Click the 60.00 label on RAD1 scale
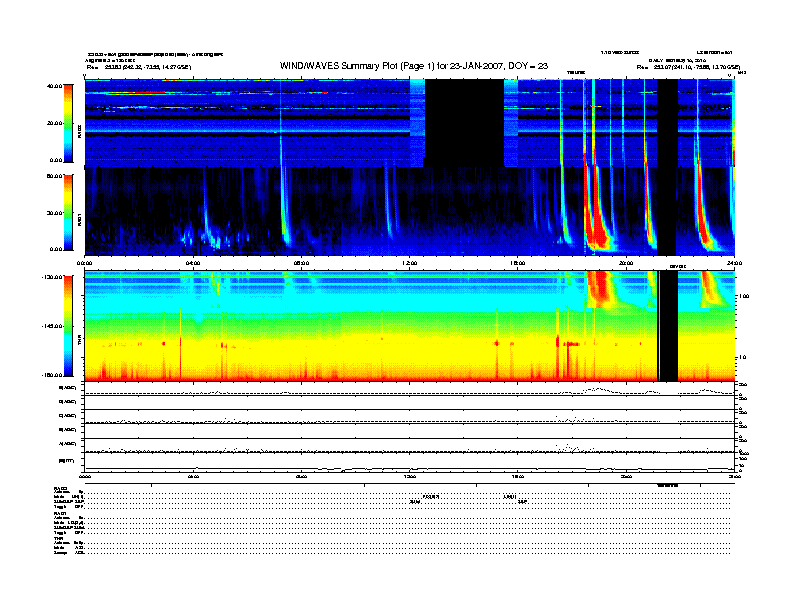This screenshot has height=612, width=792. [x=55, y=176]
